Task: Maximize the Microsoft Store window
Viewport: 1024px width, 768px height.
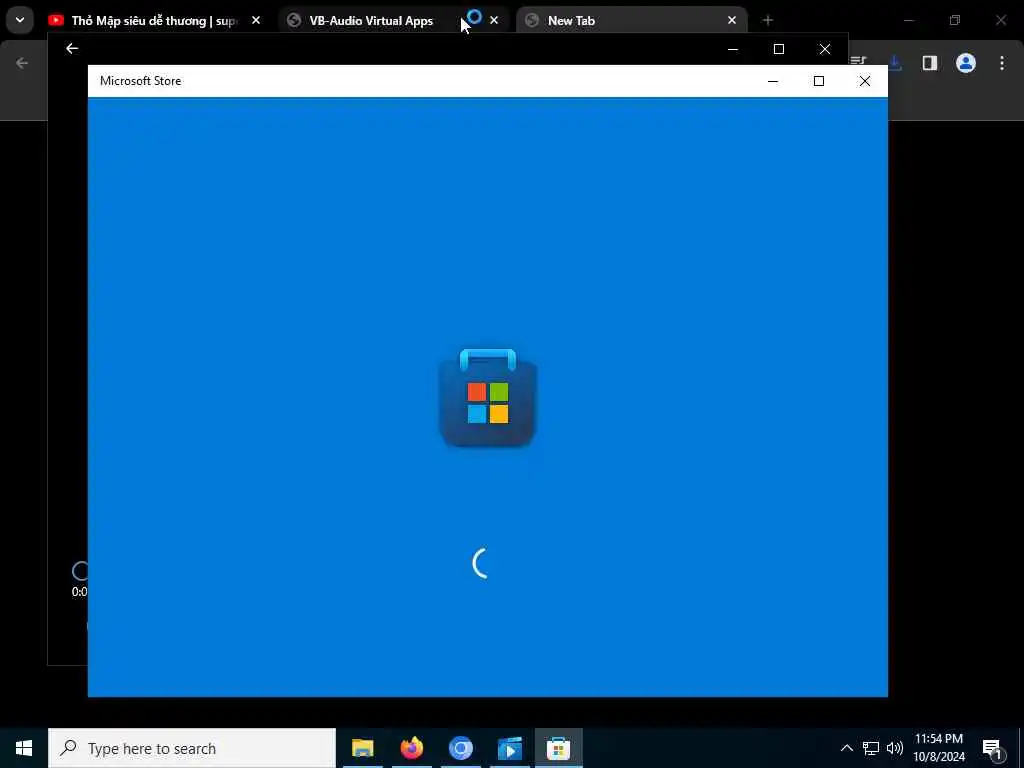Action: click(818, 81)
